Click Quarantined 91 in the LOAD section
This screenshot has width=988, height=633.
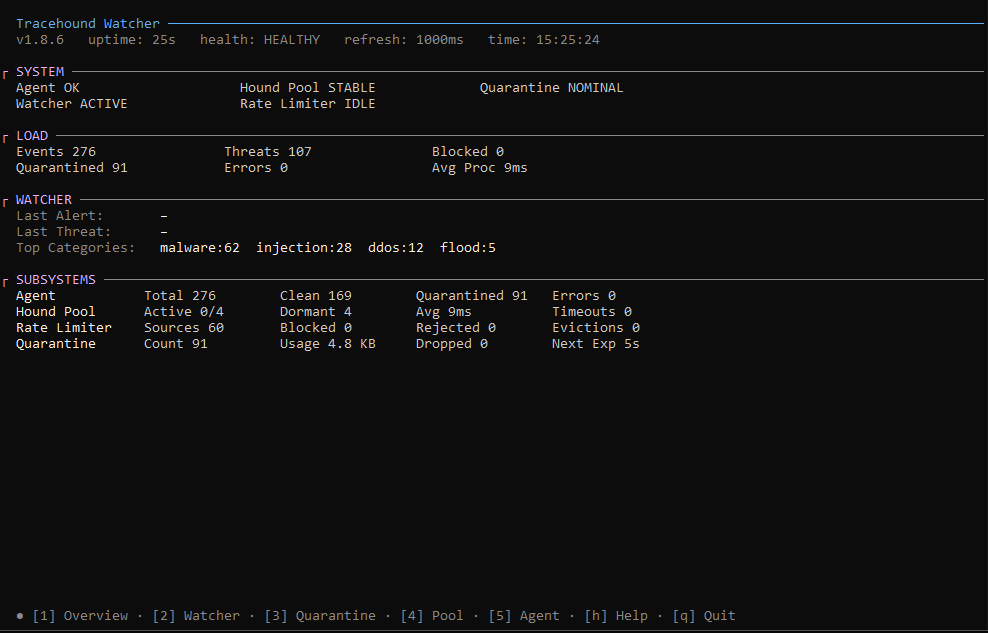coord(72,168)
